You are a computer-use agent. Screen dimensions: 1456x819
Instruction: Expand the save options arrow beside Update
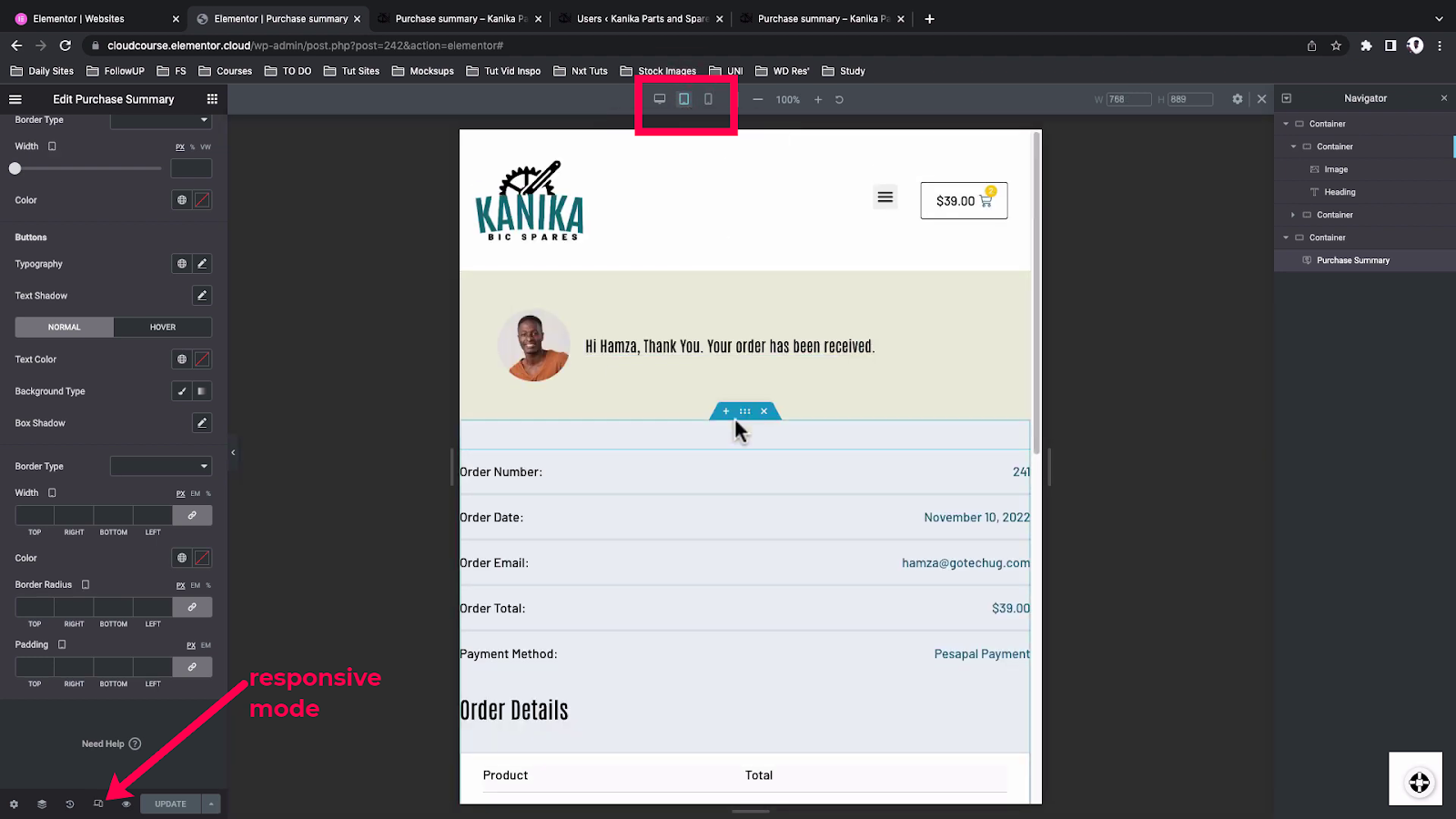[x=211, y=804]
